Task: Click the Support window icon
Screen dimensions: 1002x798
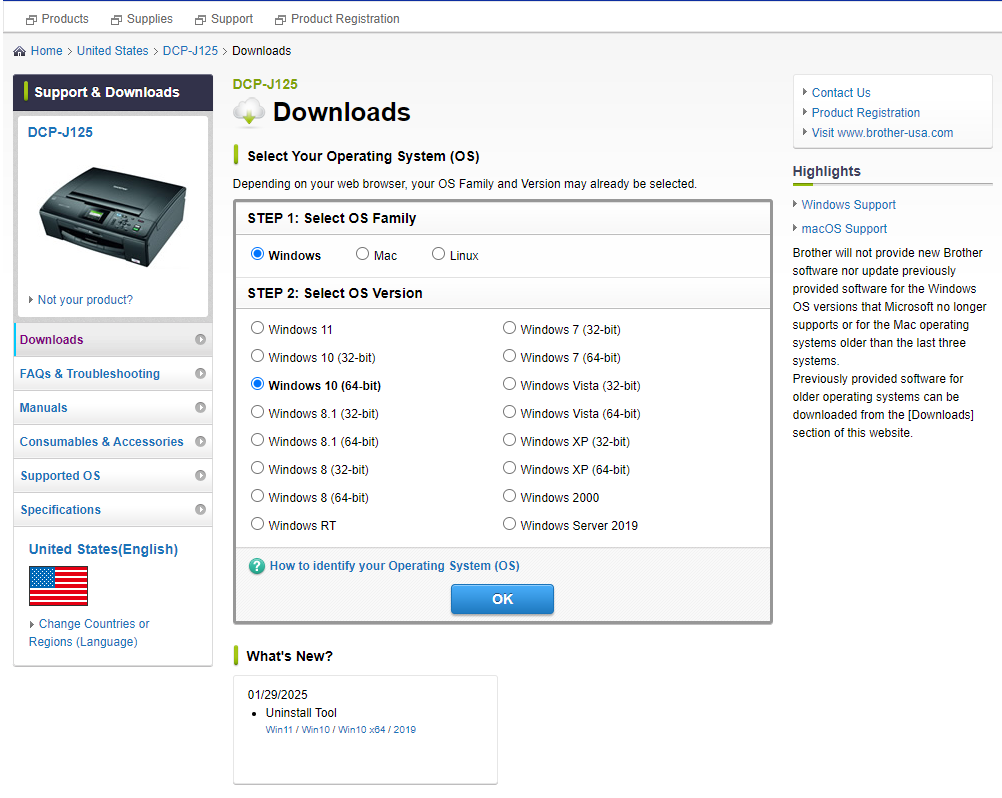Action: pyautogui.click(x=200, y=20)
